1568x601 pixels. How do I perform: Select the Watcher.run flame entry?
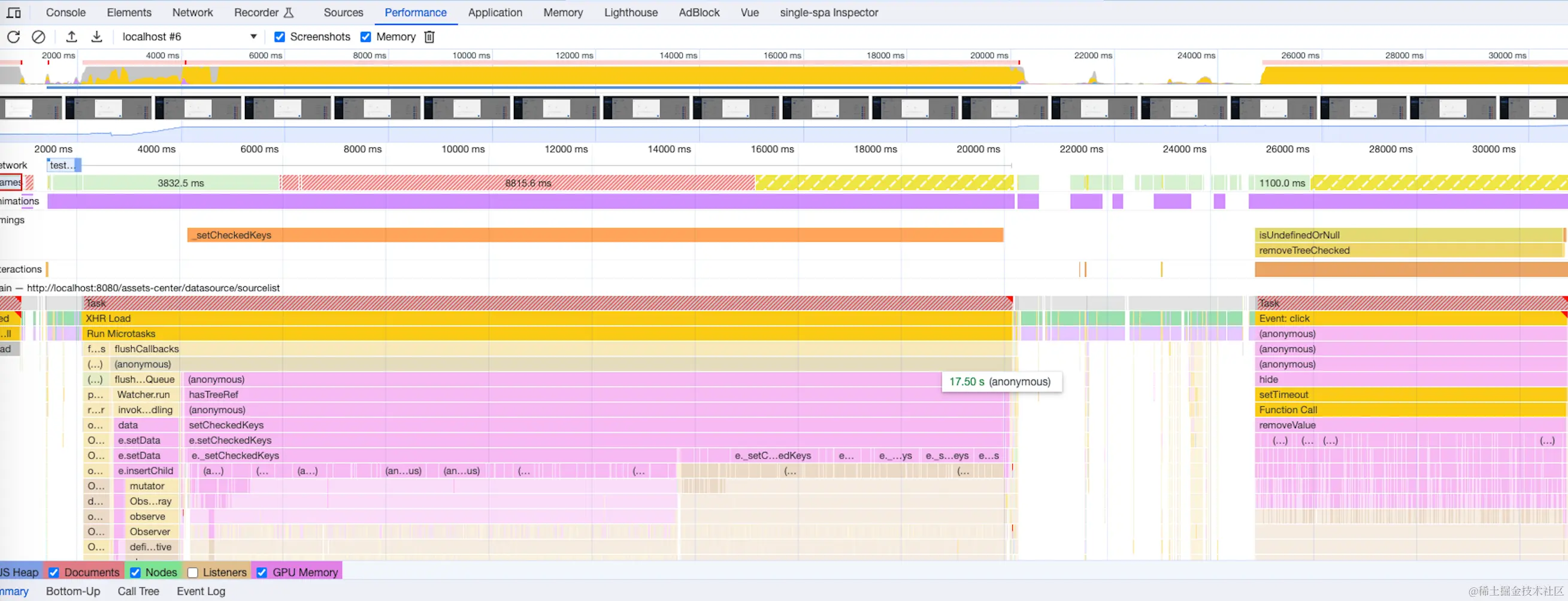point(145,394)
